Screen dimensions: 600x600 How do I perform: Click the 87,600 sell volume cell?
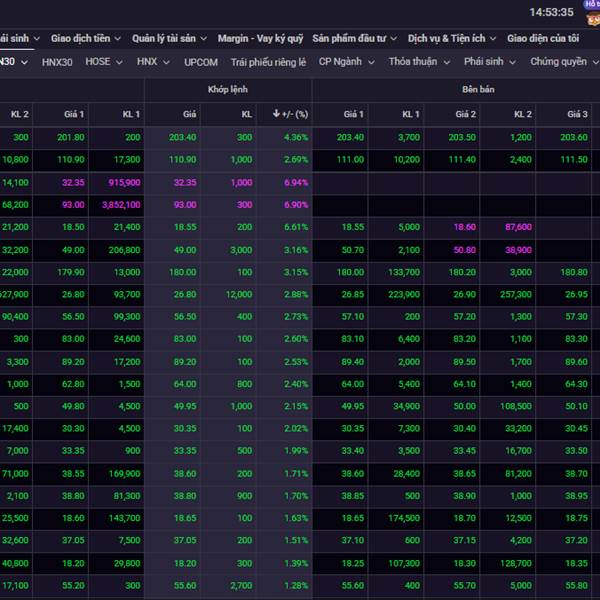[x=518, y=227]
